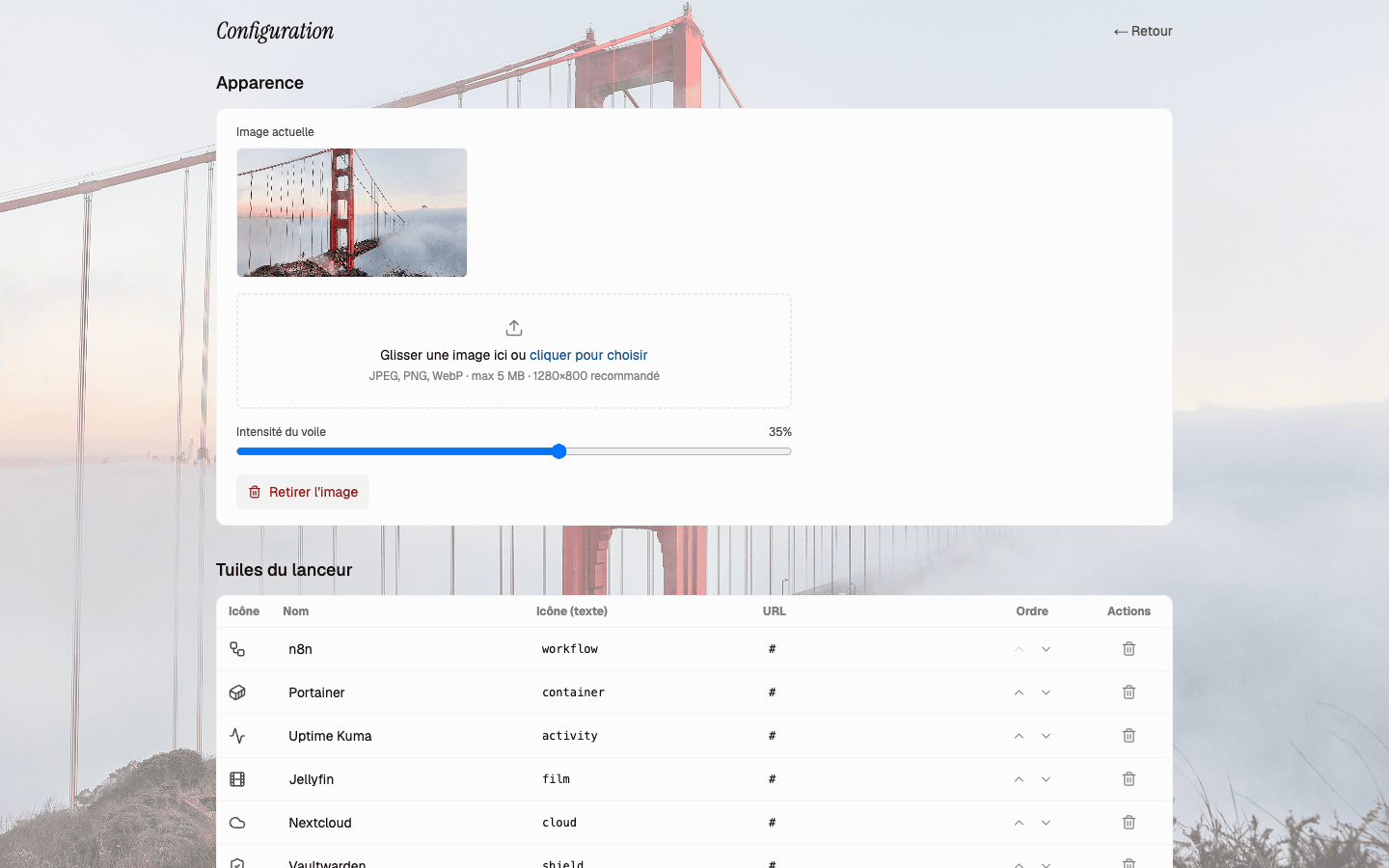Screen dimensions: 1389x868
Task: Click the film icon beside Jellyfin
Action: tap(237, 779)
